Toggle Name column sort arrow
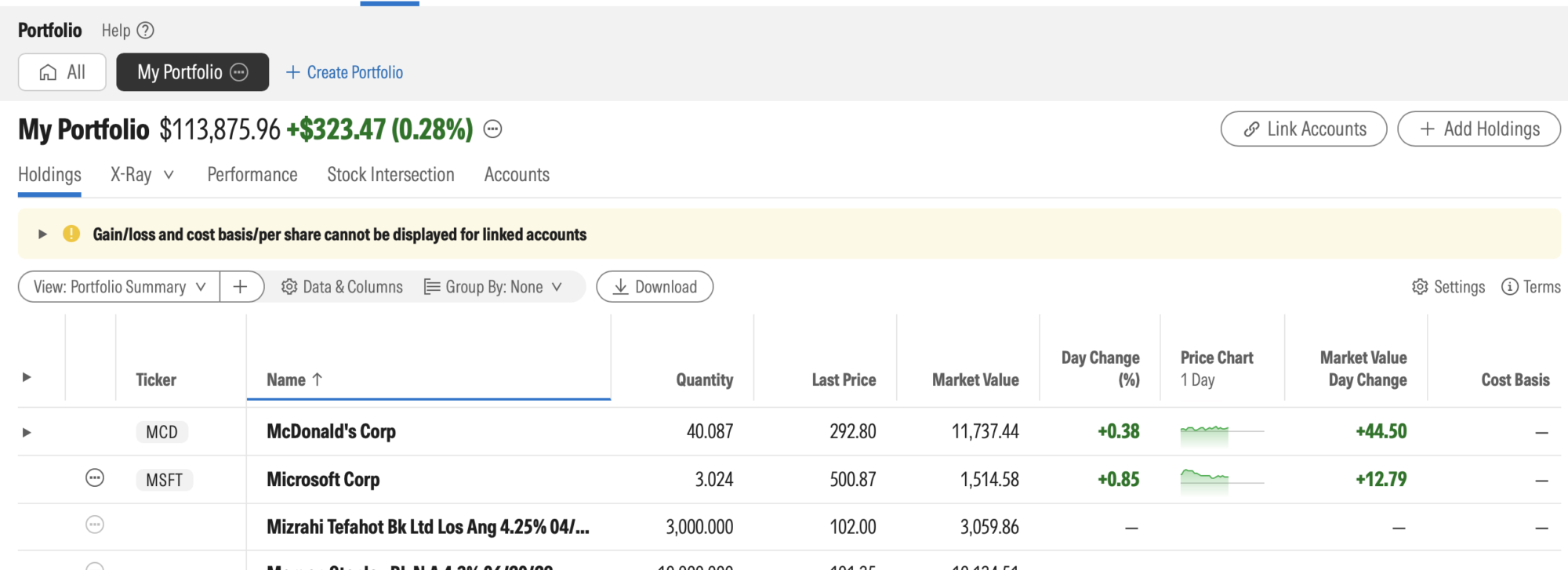The image size is (1568, 570). click(x=318, y=379)
